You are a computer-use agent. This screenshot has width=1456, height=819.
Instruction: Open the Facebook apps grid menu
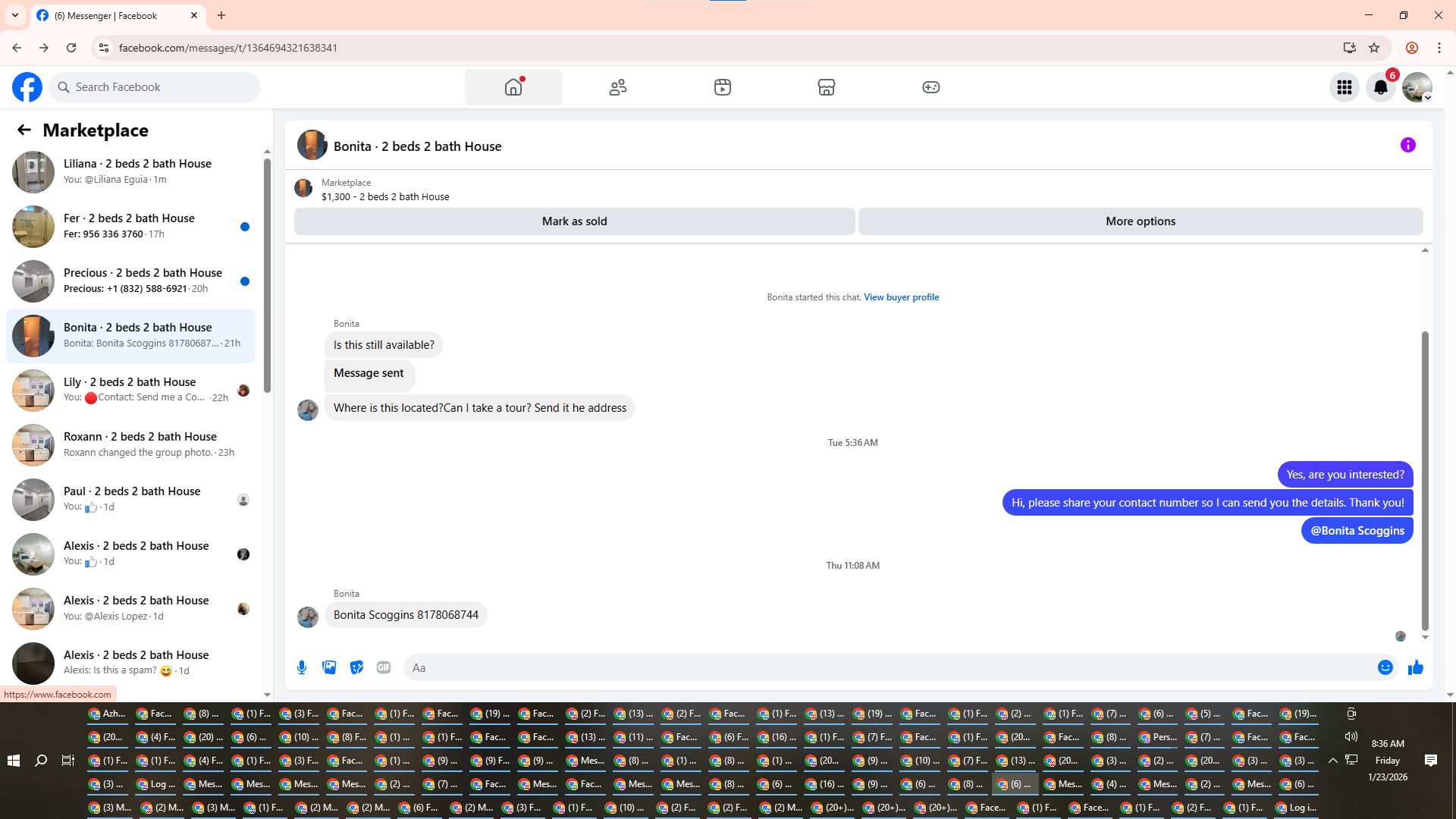(1344, 87)
